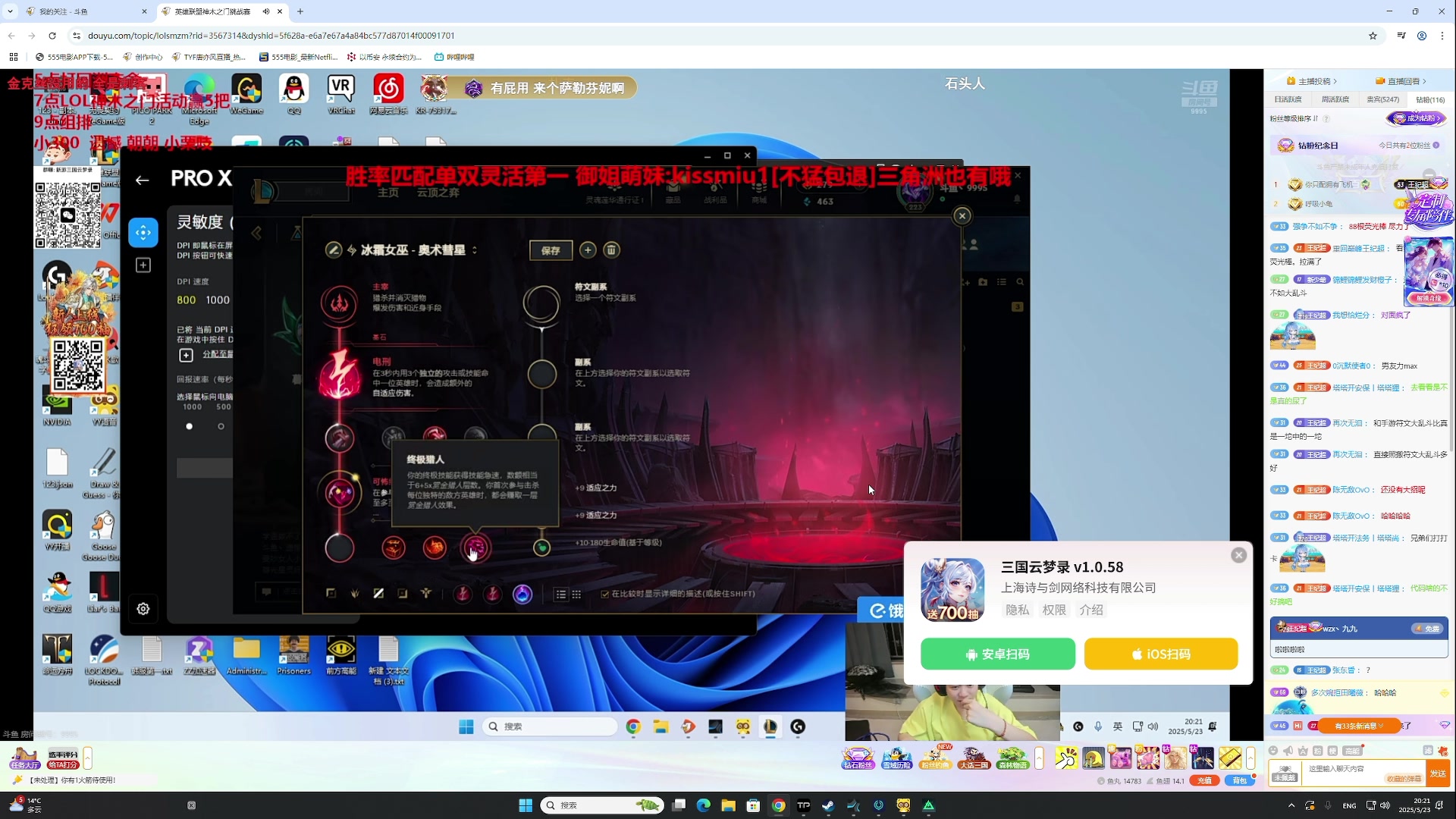Click the plus box icon in PRO X sidebar

[x=143, y=265]
